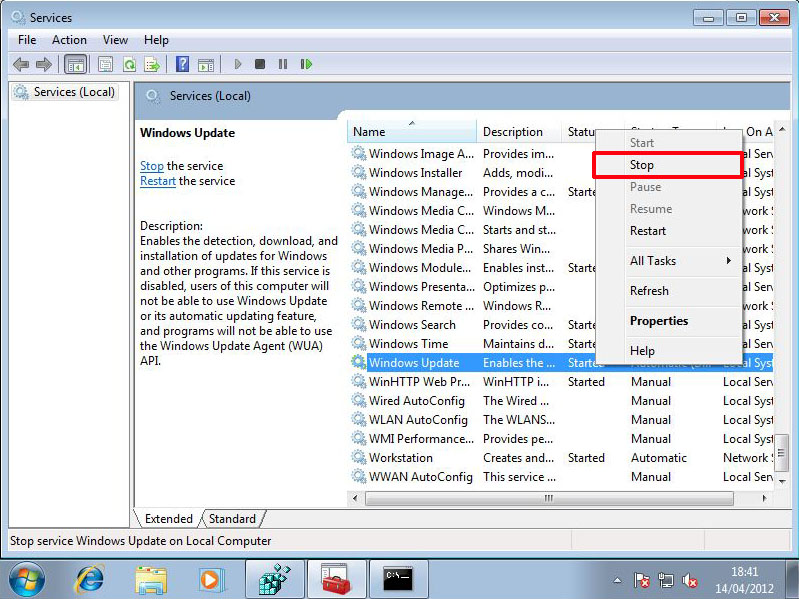Switch to the Extended tab

(x=169, y=519)
